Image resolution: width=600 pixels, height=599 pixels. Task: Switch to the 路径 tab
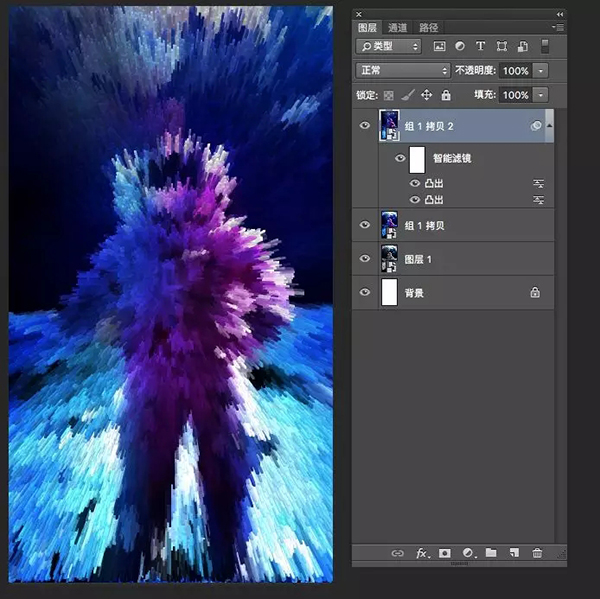428,27
